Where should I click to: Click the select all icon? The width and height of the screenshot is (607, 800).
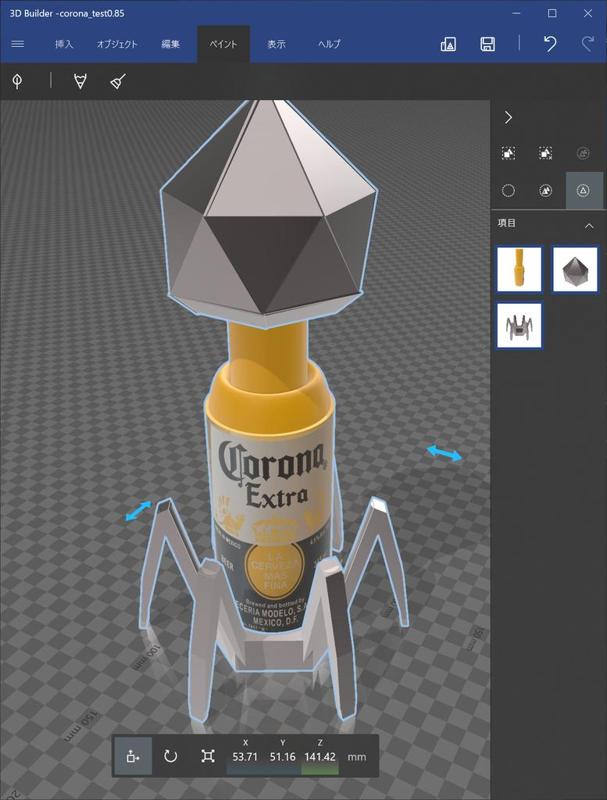(x=508, y=153)
